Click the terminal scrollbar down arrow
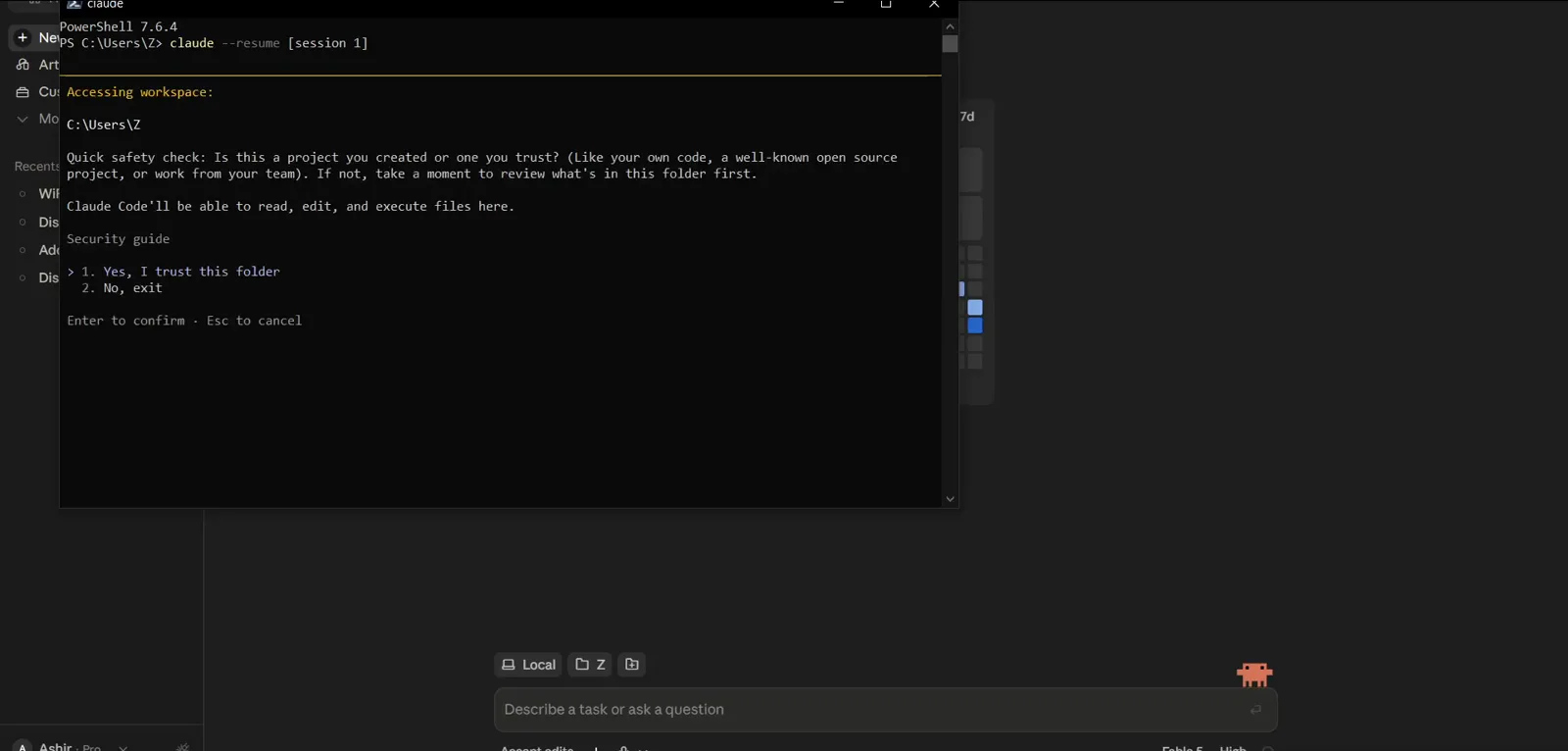The height and width of the screenshot is (751, 1568). 950,499
